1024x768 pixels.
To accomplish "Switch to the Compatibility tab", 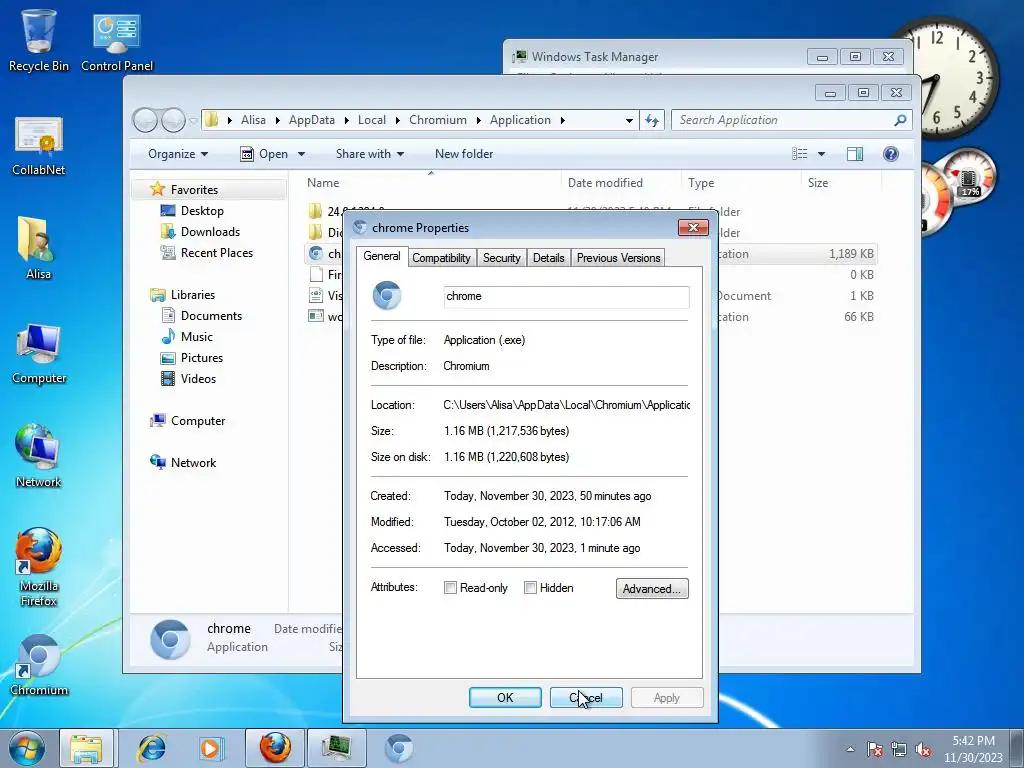I will click(x=441, y=258).
